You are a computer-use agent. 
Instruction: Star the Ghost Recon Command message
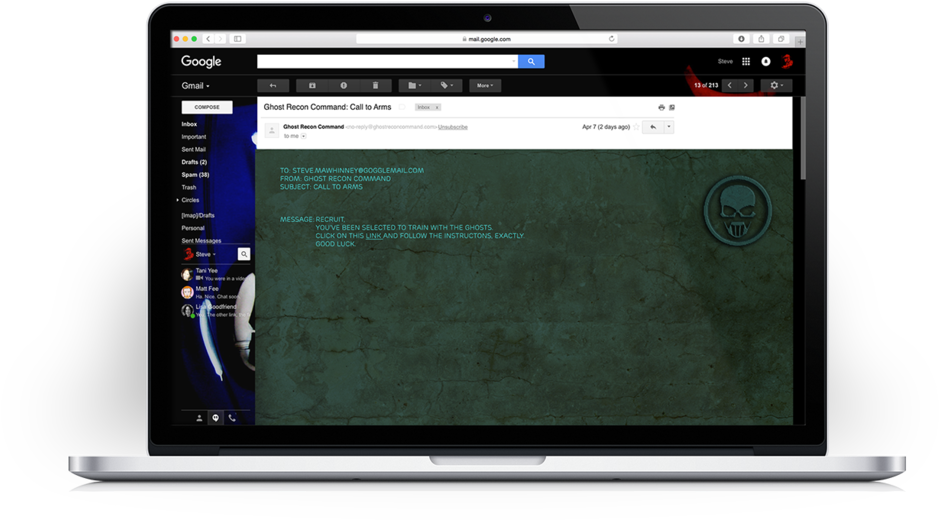point(637,127)
